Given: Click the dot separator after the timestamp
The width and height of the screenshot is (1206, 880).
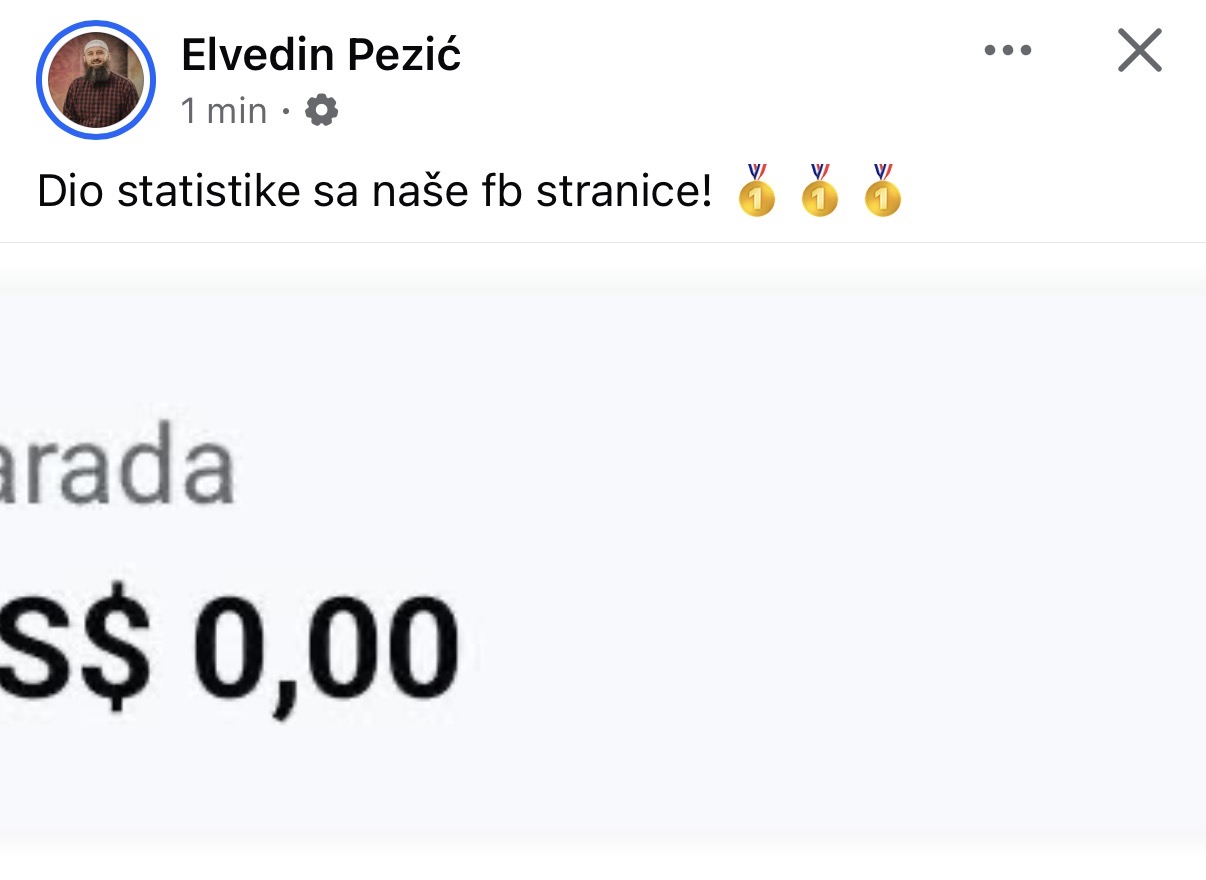Looking at the screenshot, I should click(x=286, y=111).
